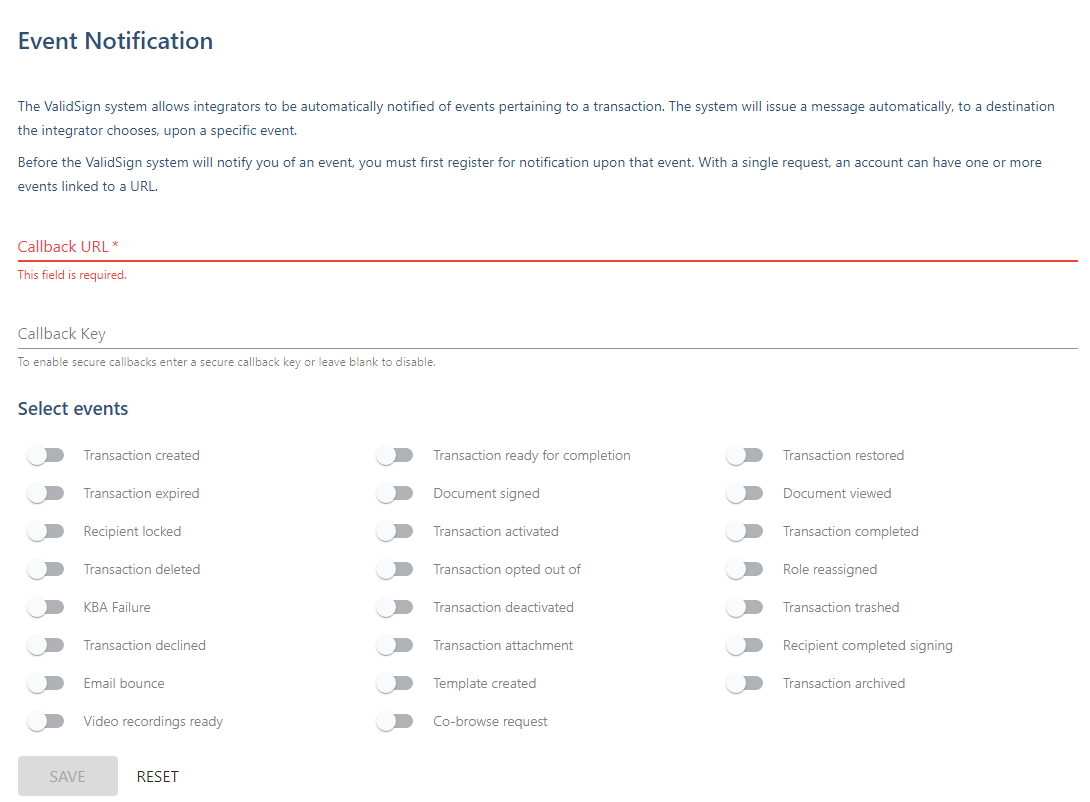Enable Email bounce notifications
1090x802 pixels.
[x=46, y=683]
